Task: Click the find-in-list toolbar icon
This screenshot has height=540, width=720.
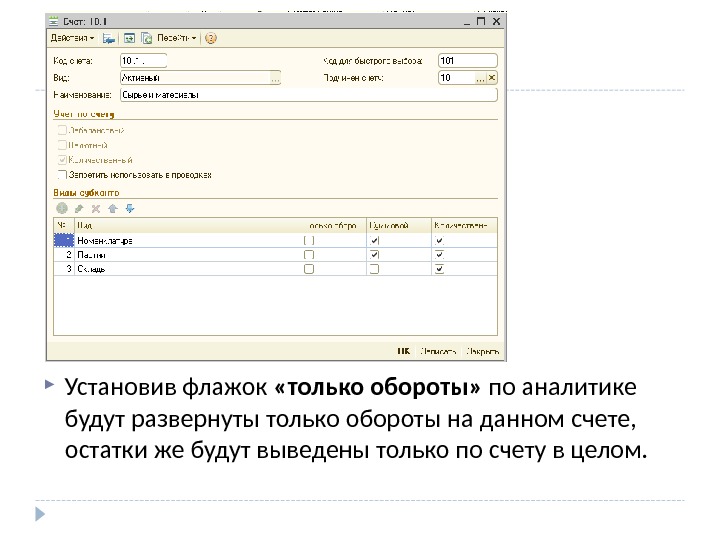Action: coord(109,39)
